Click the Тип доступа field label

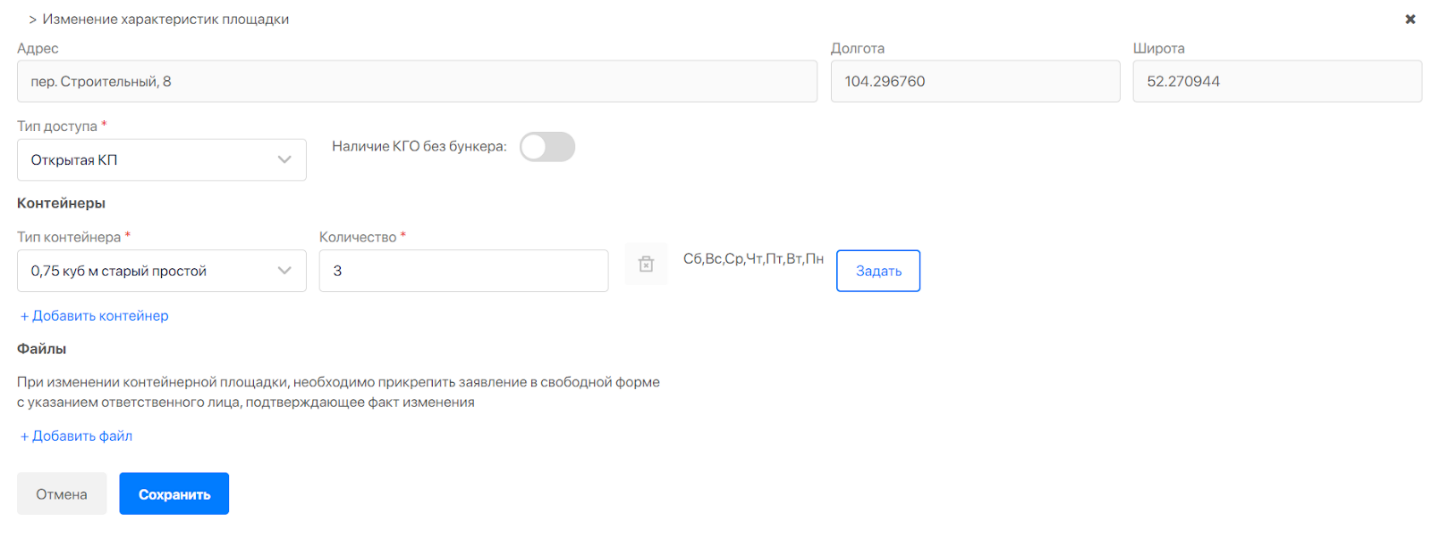pos(57,127)
